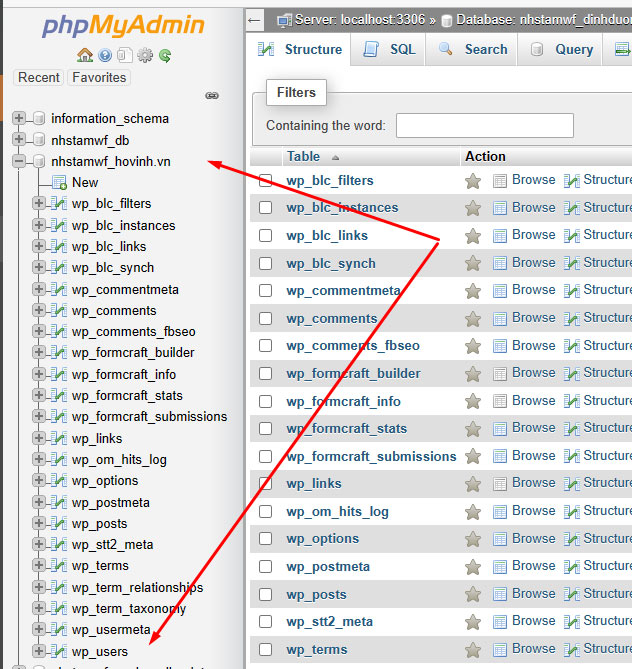Check the wp_formcraft_stats table checkbox

(265, 428)
